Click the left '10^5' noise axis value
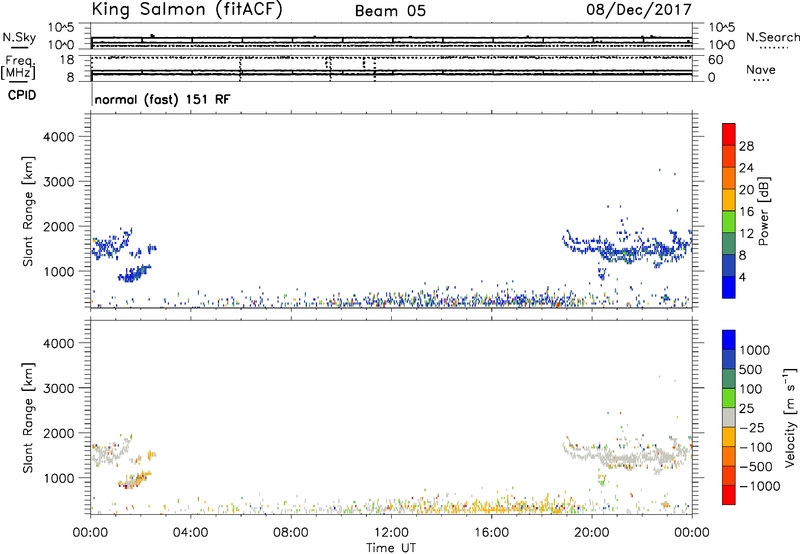The image size is (800, 554). 60,28
